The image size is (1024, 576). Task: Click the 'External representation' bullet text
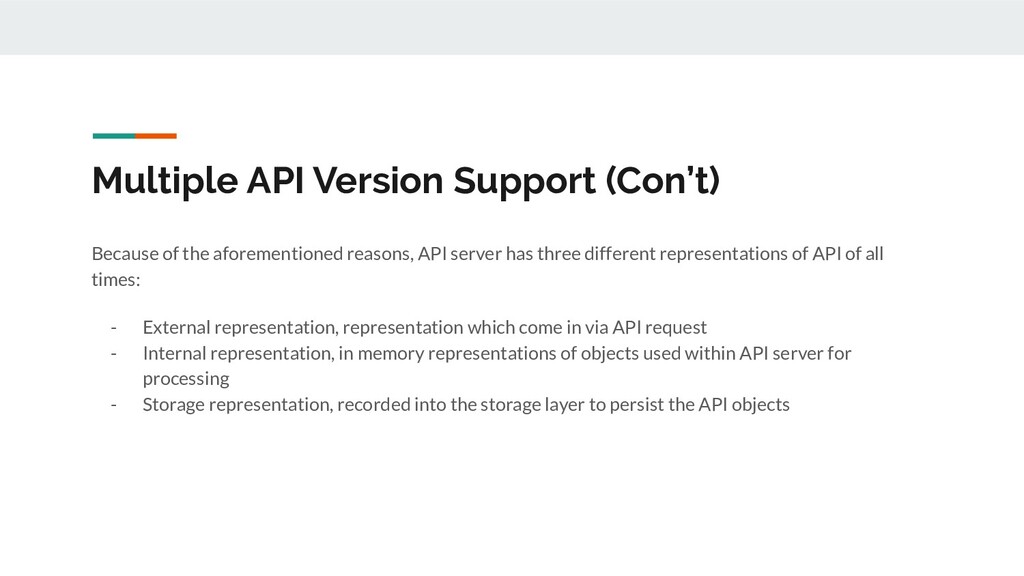[424, 327]
